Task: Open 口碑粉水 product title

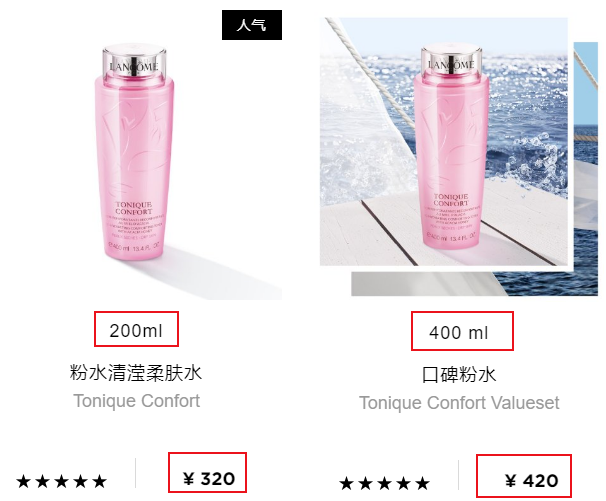Action: click(459, 375)
